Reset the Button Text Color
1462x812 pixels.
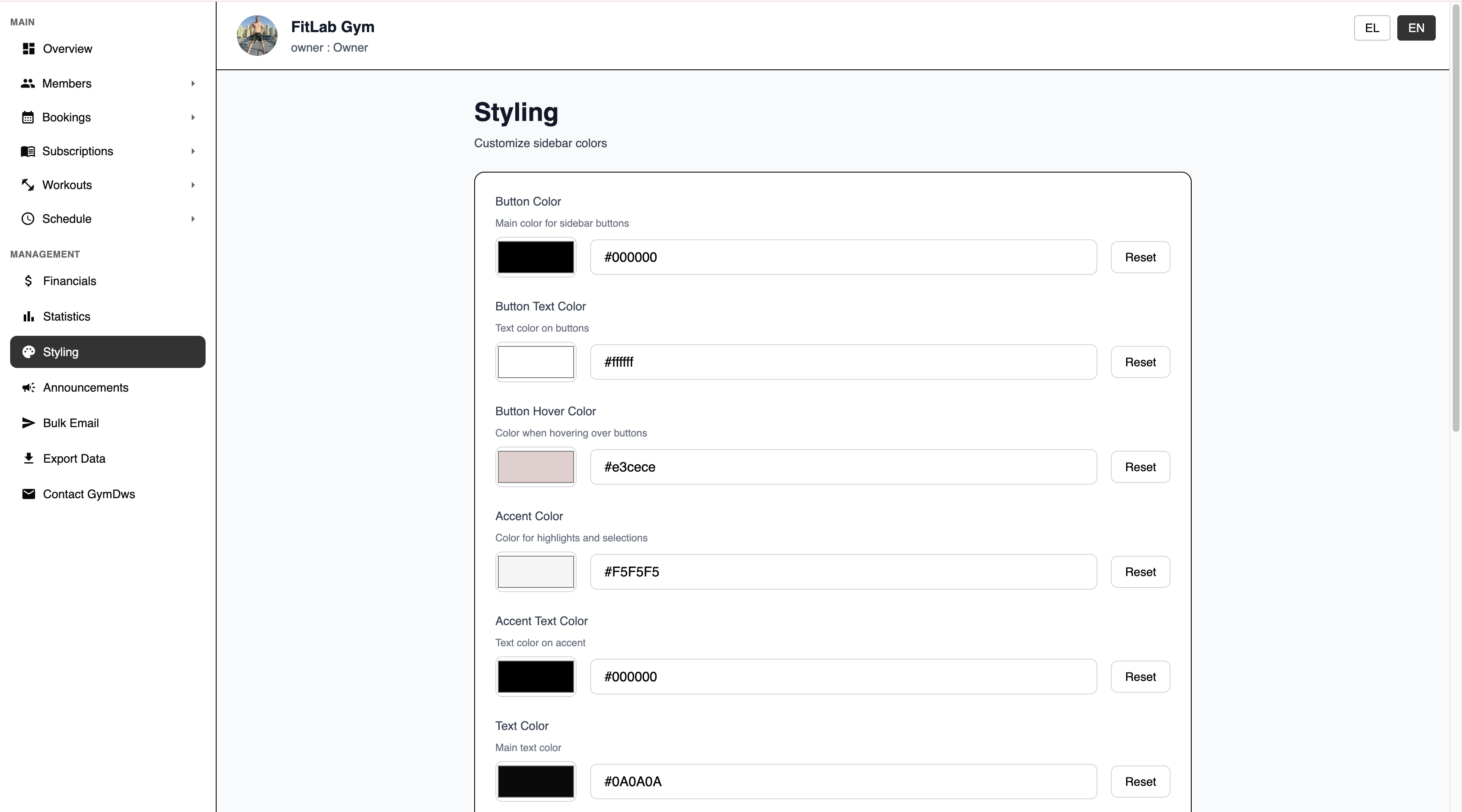point(1140,362)
